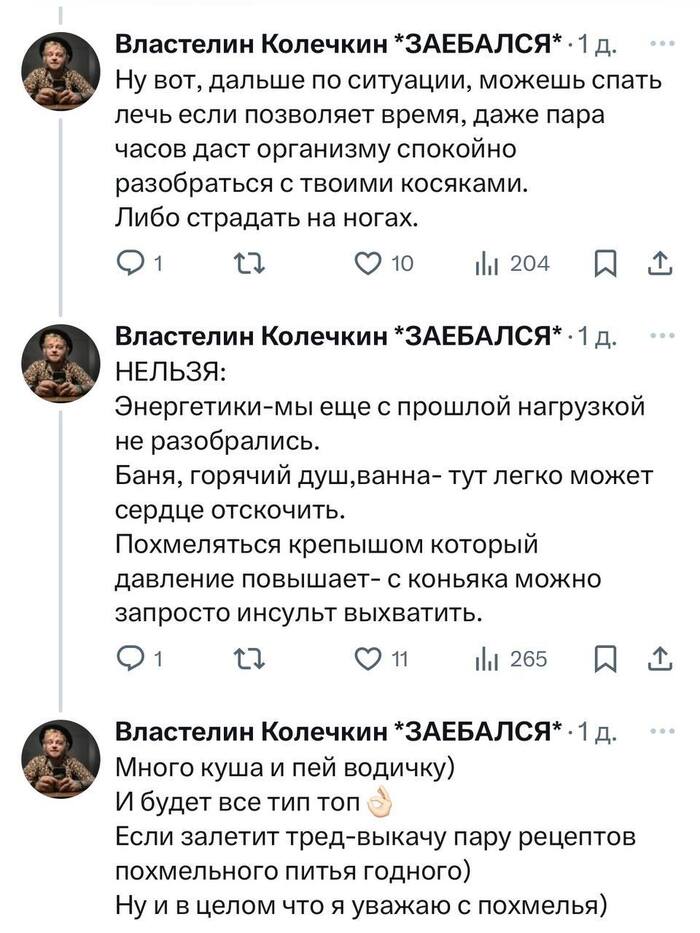Reply to the tweet with 204 views
This screenshot has height=933, width=700.
coord(131,263)
